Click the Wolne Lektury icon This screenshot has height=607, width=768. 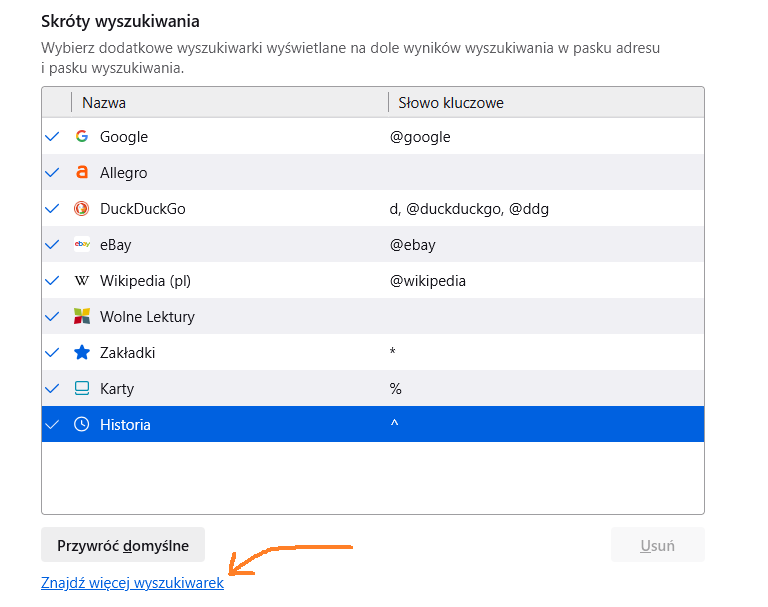[x=82, y=317]
